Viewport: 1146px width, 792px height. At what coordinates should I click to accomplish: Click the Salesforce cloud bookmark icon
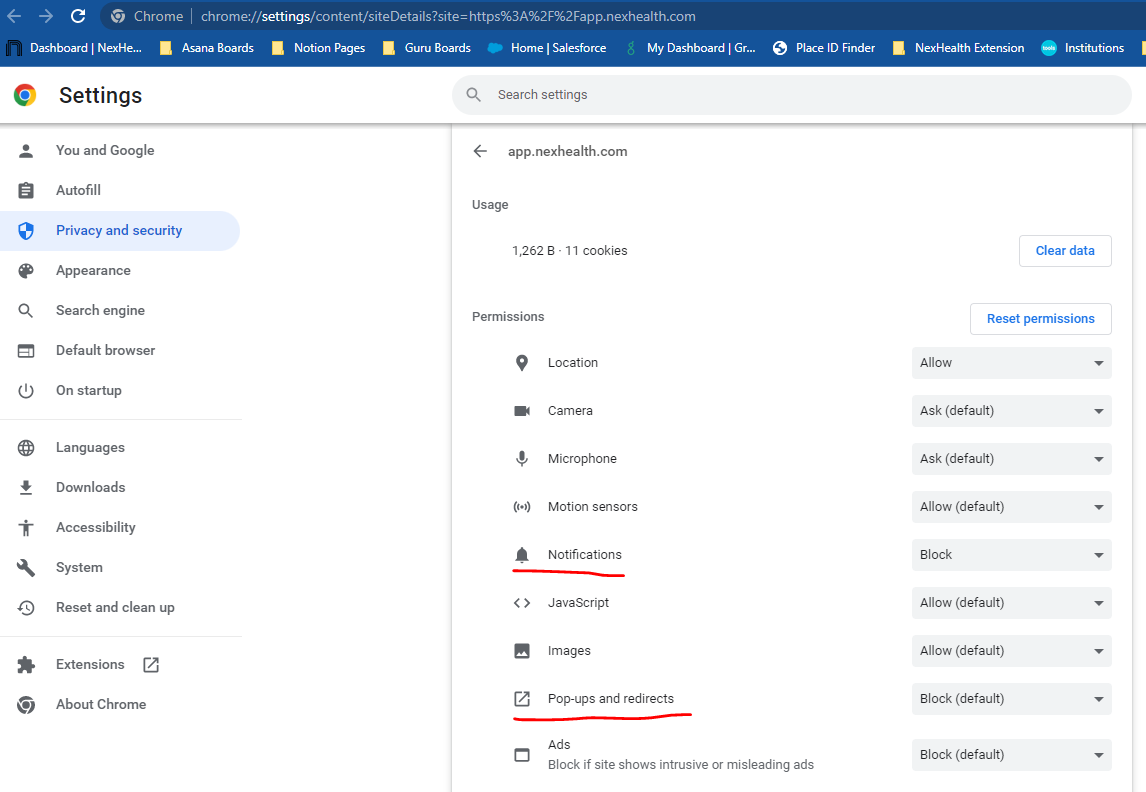tap(495, 48)
